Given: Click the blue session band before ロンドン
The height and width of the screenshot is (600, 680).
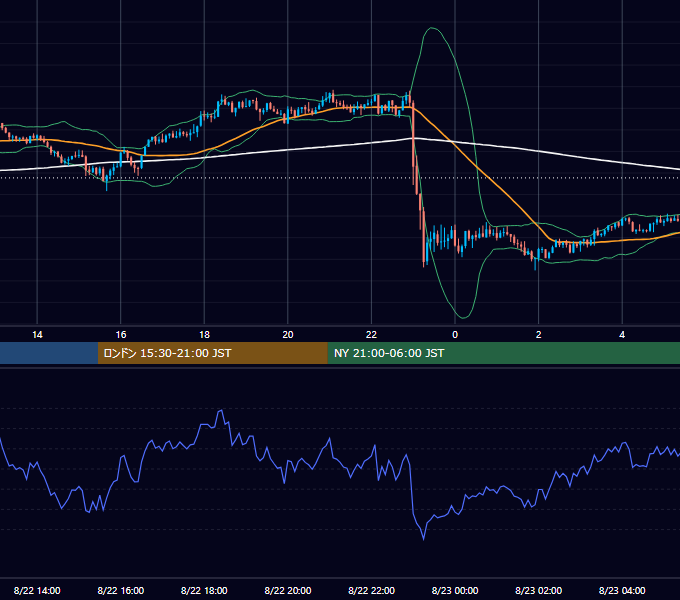Looking at the screenshot, I should pyautogui.click(x=49, y=353).
